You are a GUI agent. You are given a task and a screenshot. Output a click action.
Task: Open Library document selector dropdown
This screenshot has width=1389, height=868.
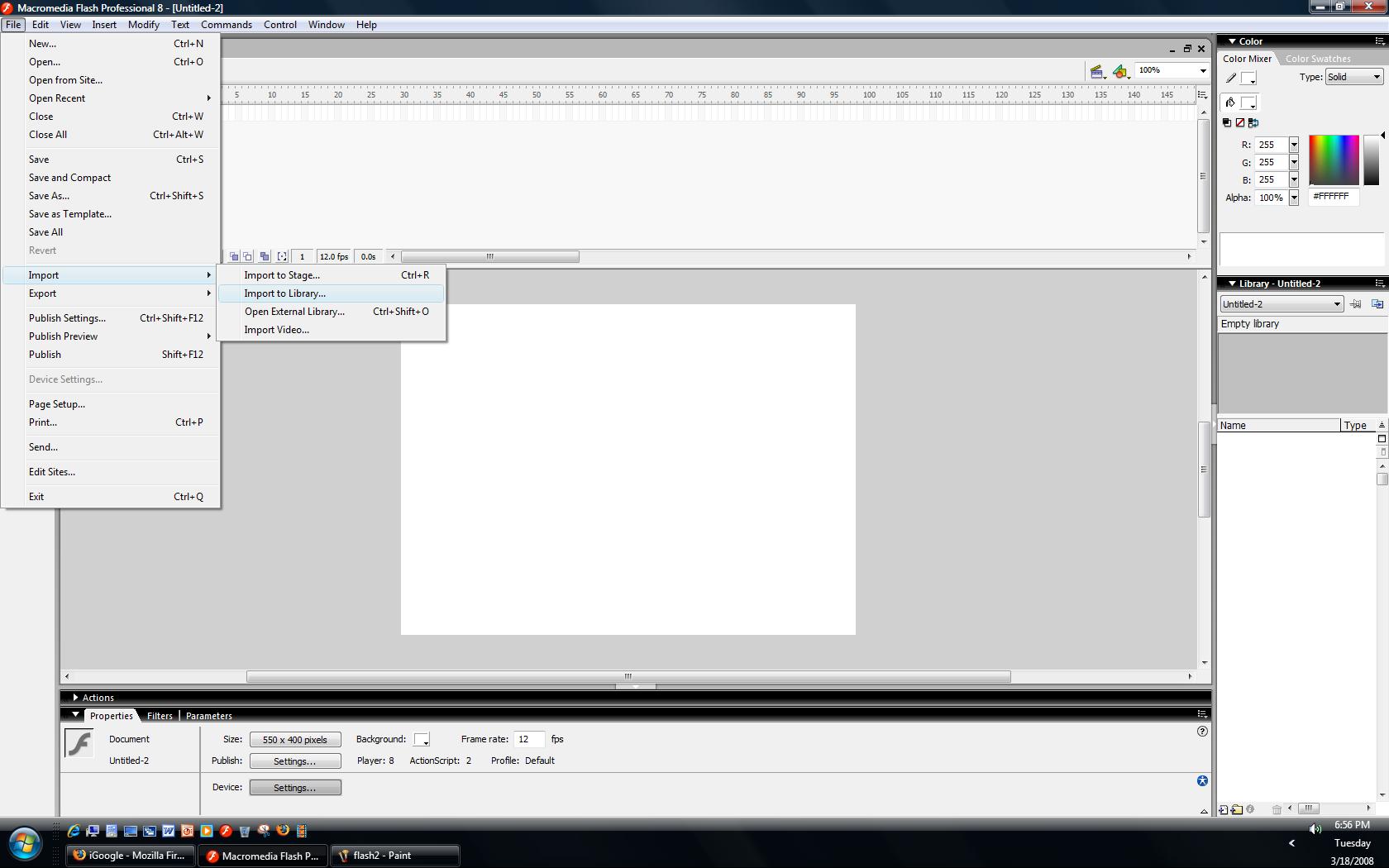pyautogui.click(x=1281, y=304)
